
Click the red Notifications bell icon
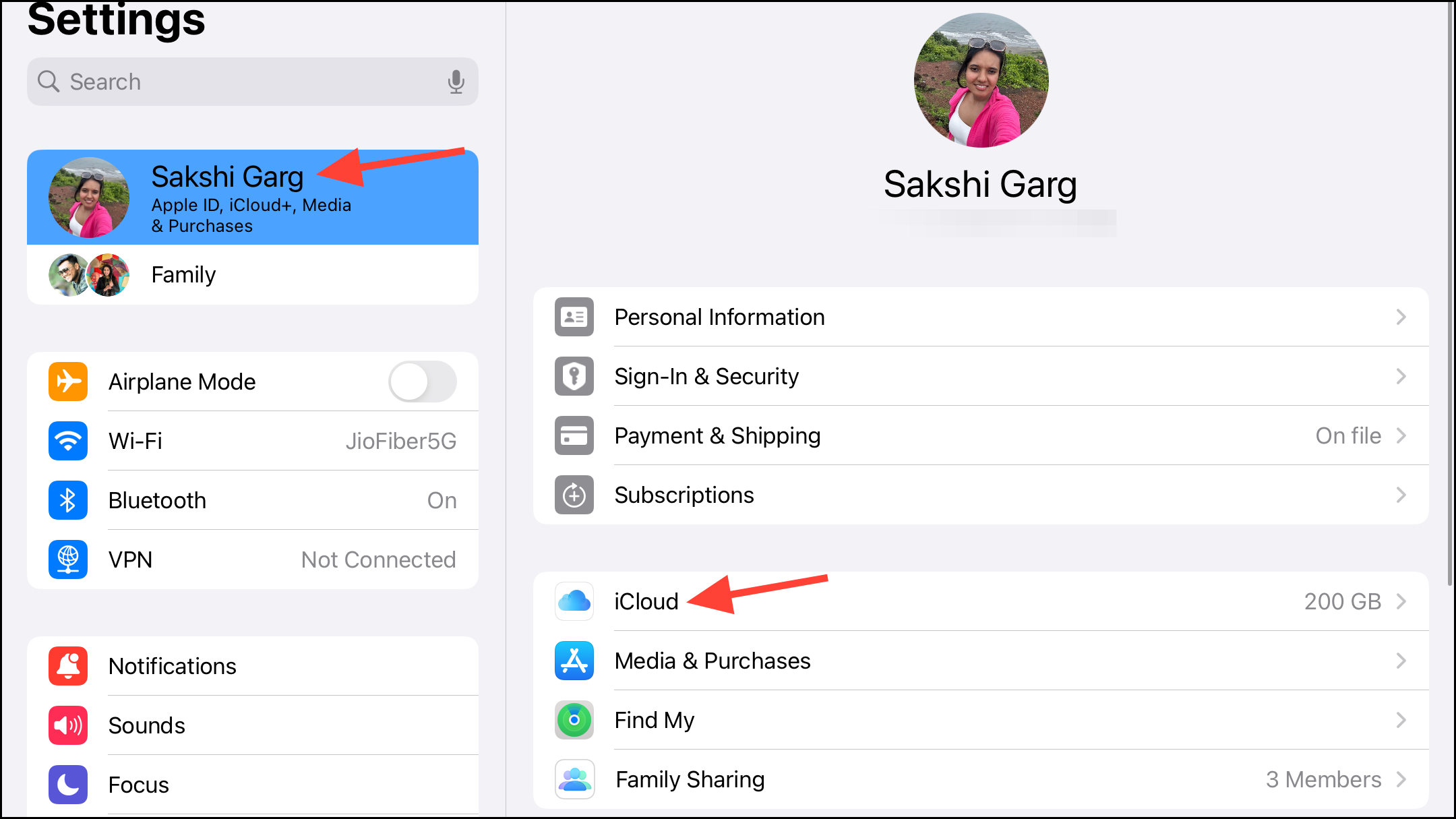coord(68,666)
